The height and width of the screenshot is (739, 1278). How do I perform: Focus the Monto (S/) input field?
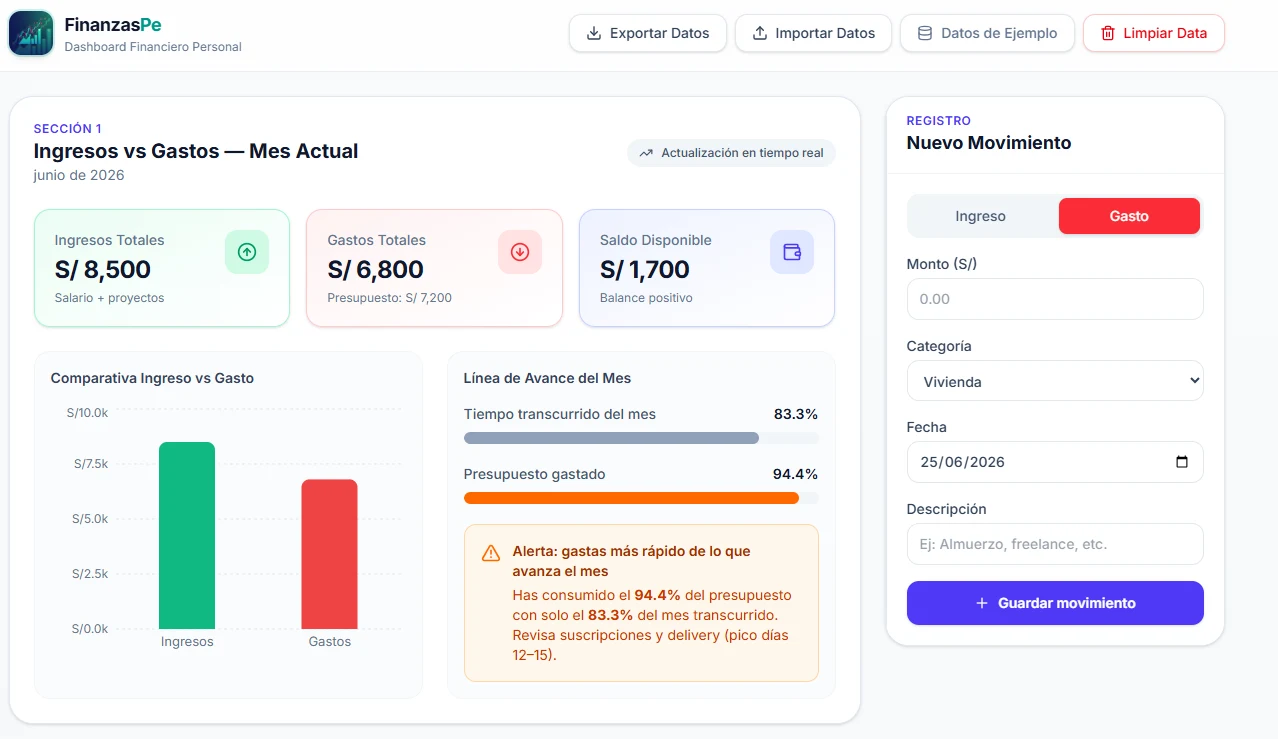1055,299
